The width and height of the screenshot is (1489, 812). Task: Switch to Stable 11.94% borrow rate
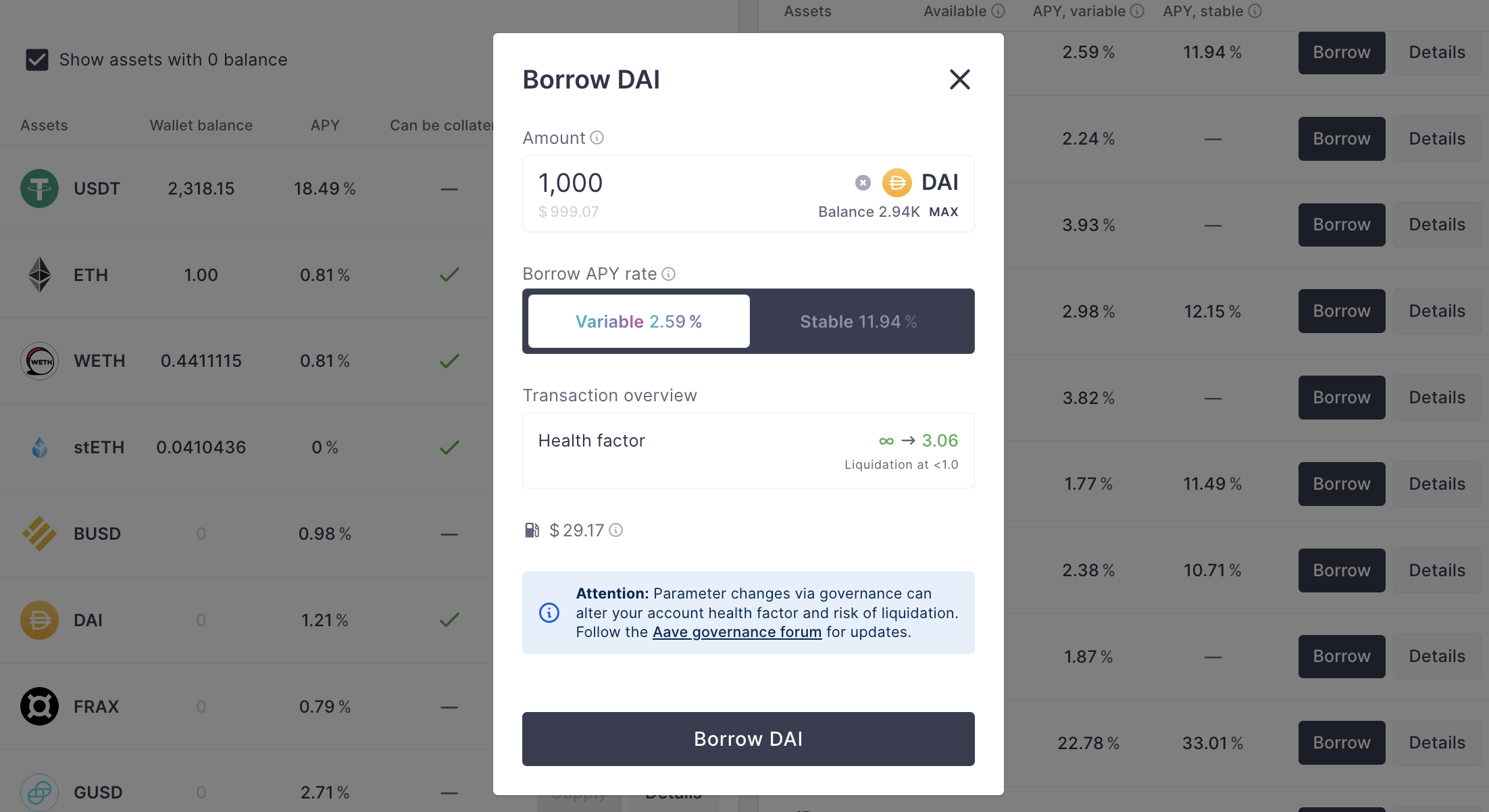pos(858,322)
